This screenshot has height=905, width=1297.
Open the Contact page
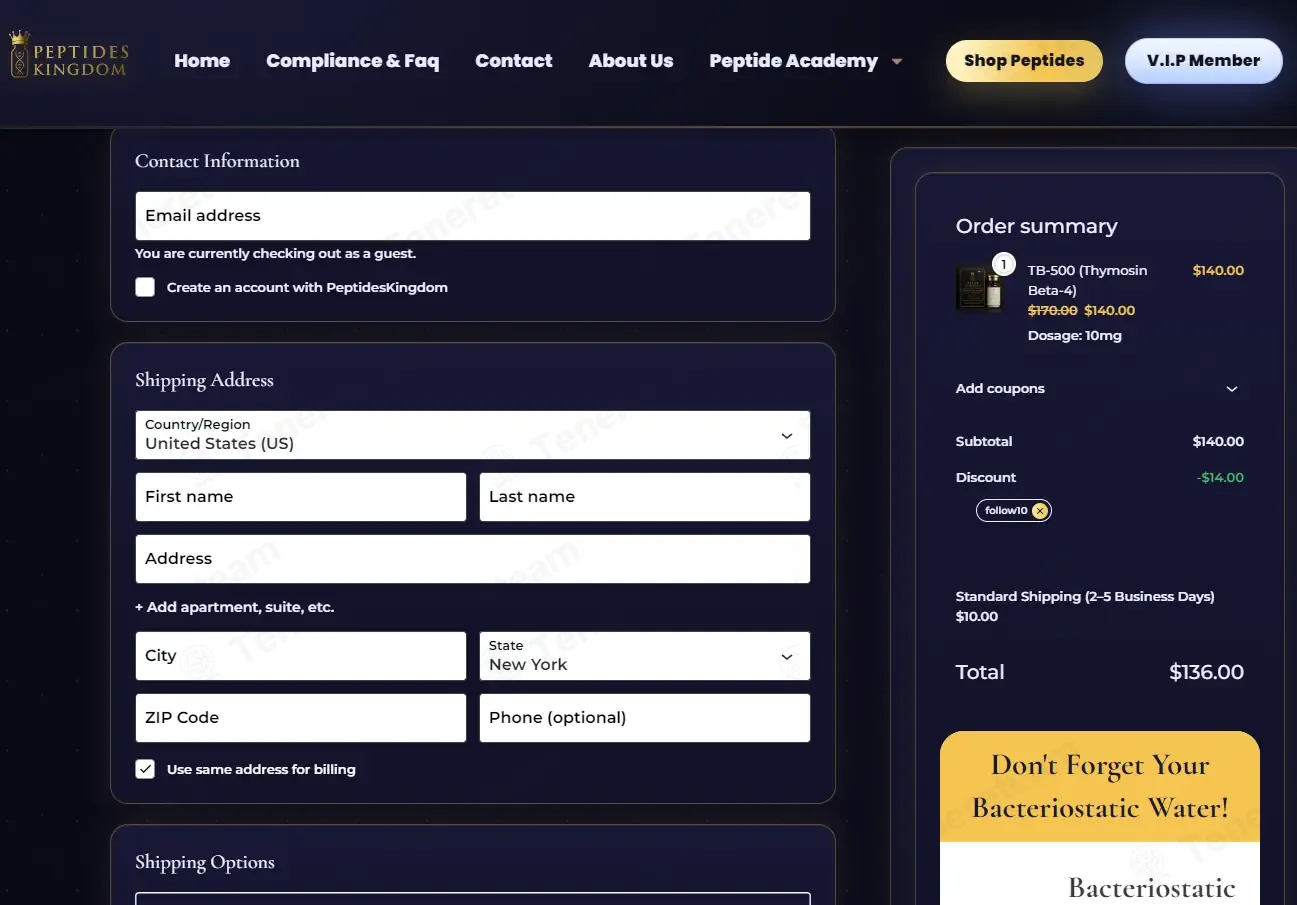click(514, 61)
